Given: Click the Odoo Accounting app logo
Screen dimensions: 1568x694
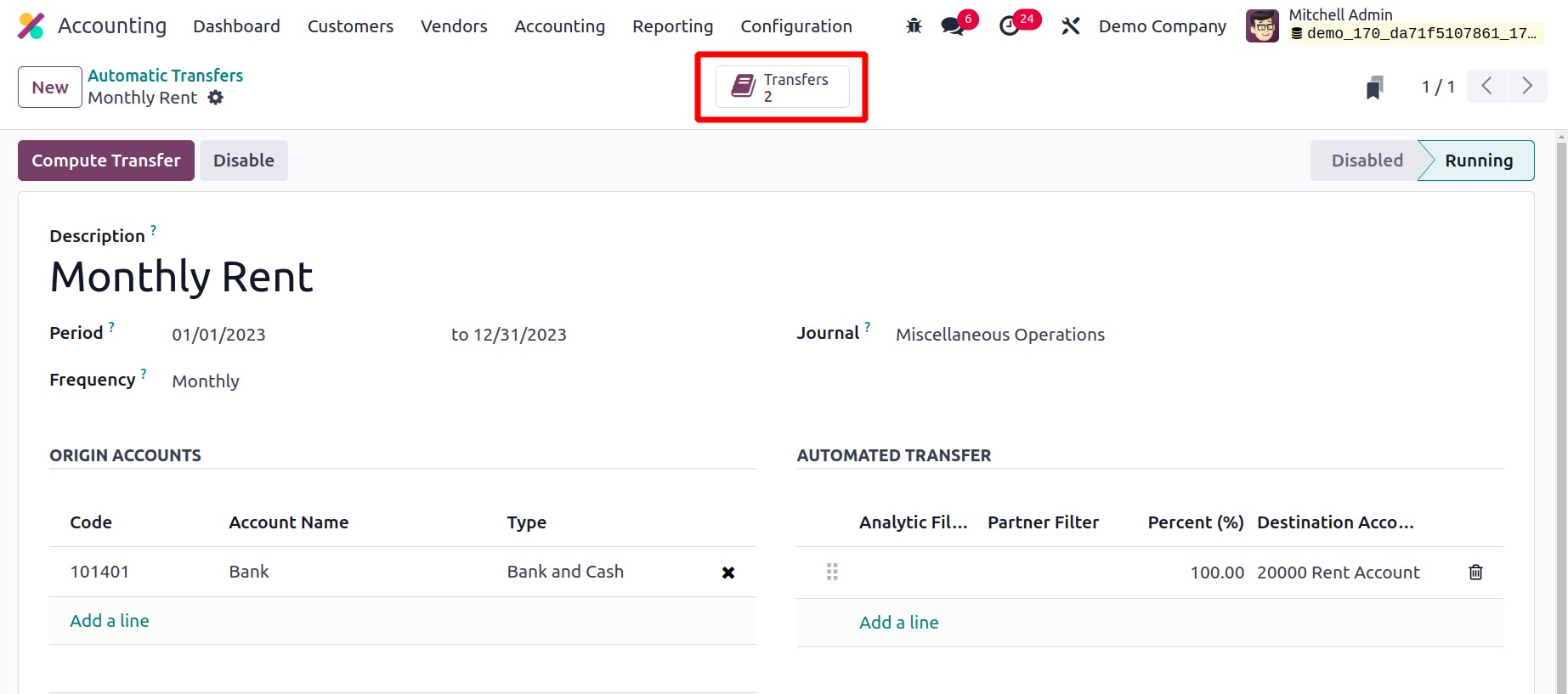Looking at the screenshot, I should coord(31,26).
